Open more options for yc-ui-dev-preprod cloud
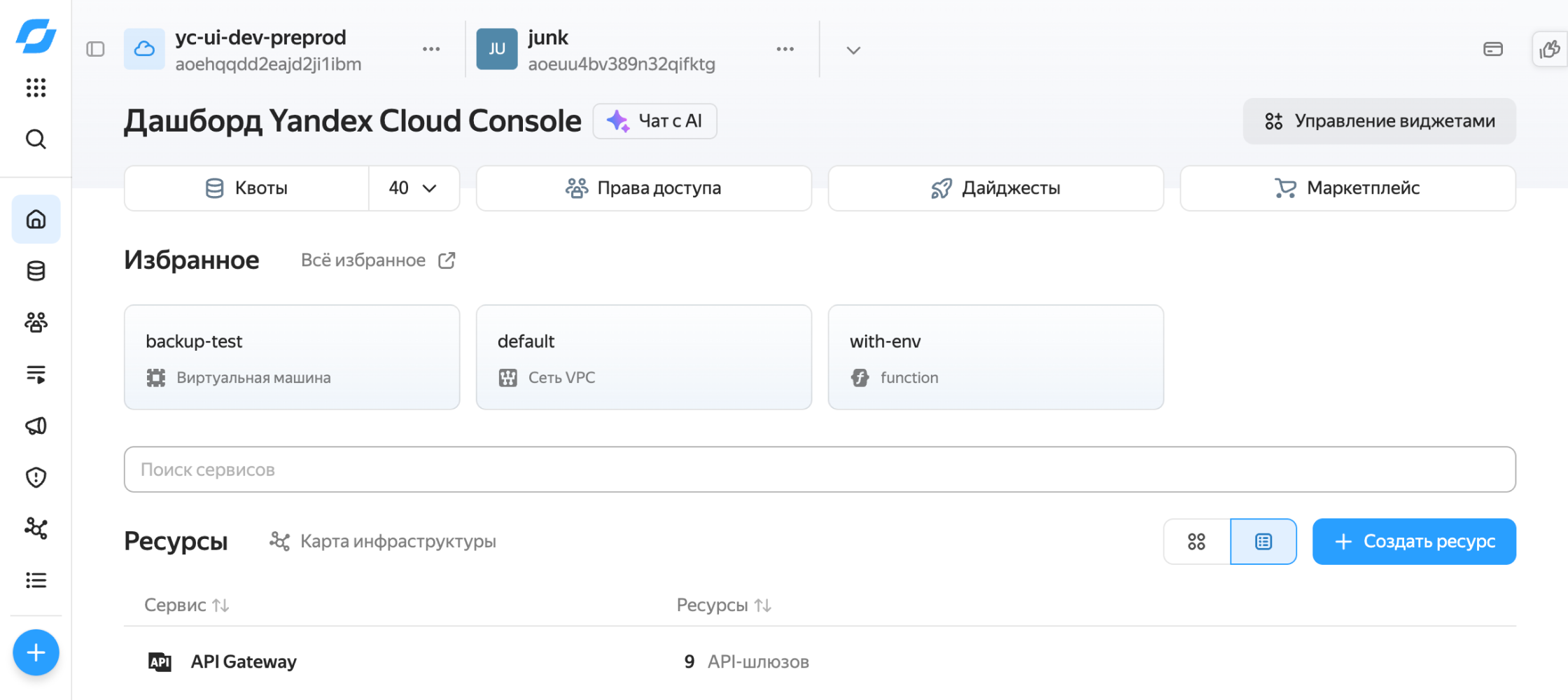This screenshot has width=1568, height=700. tap(431, 49)
